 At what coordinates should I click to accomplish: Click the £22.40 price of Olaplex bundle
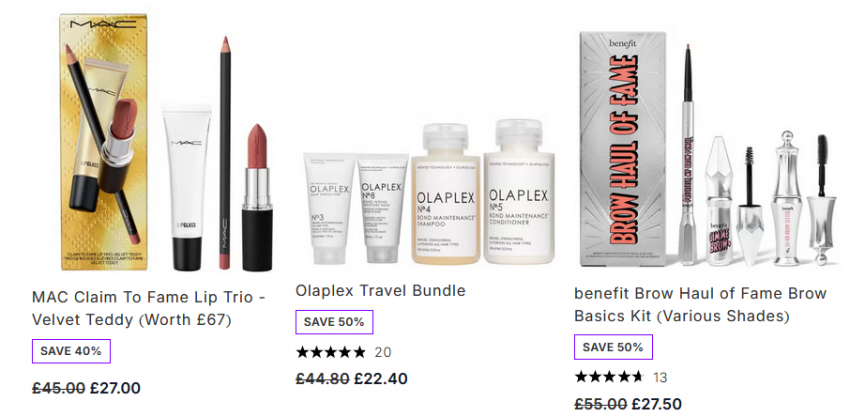381,378
